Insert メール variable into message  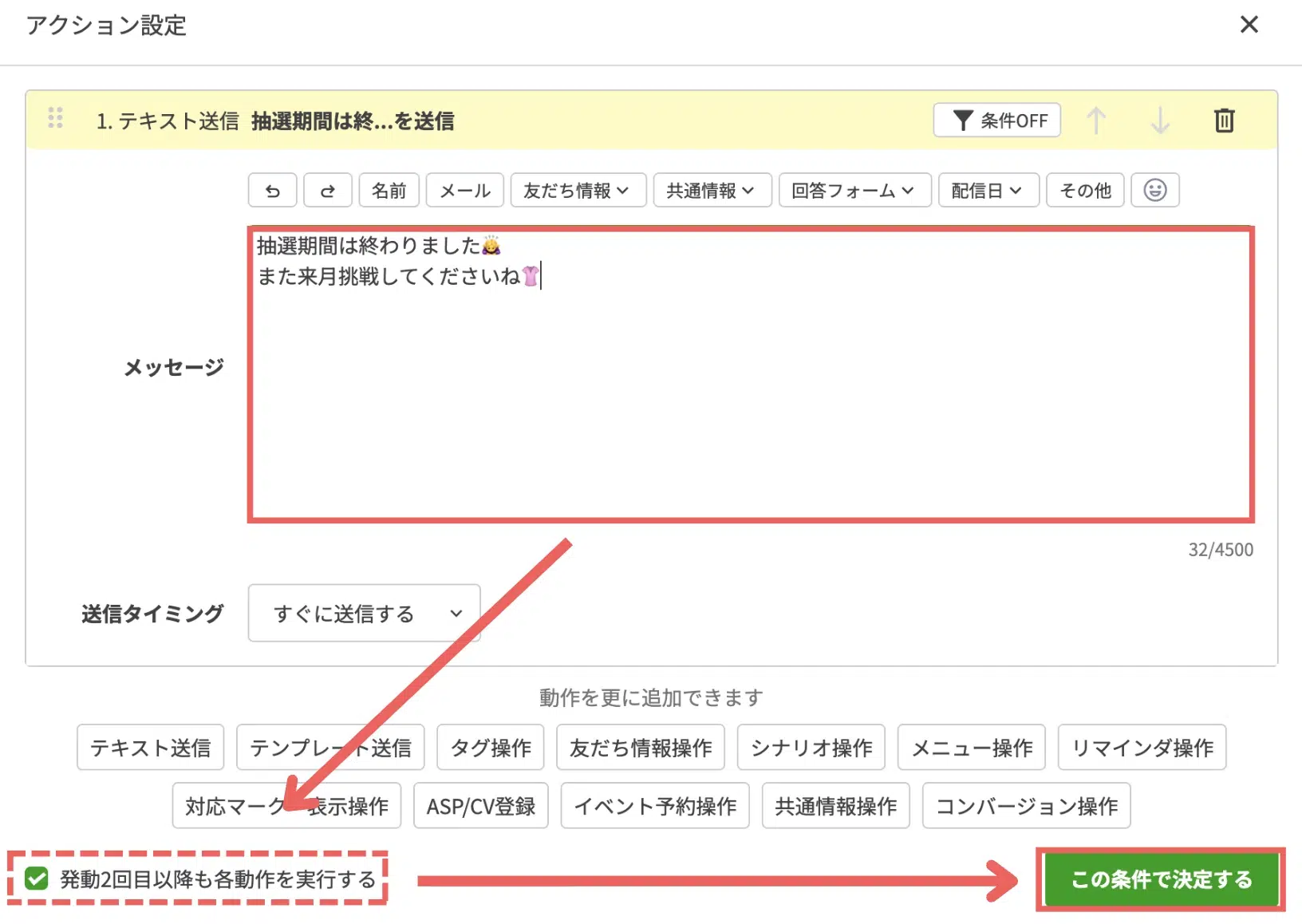[x=465, y=191]
